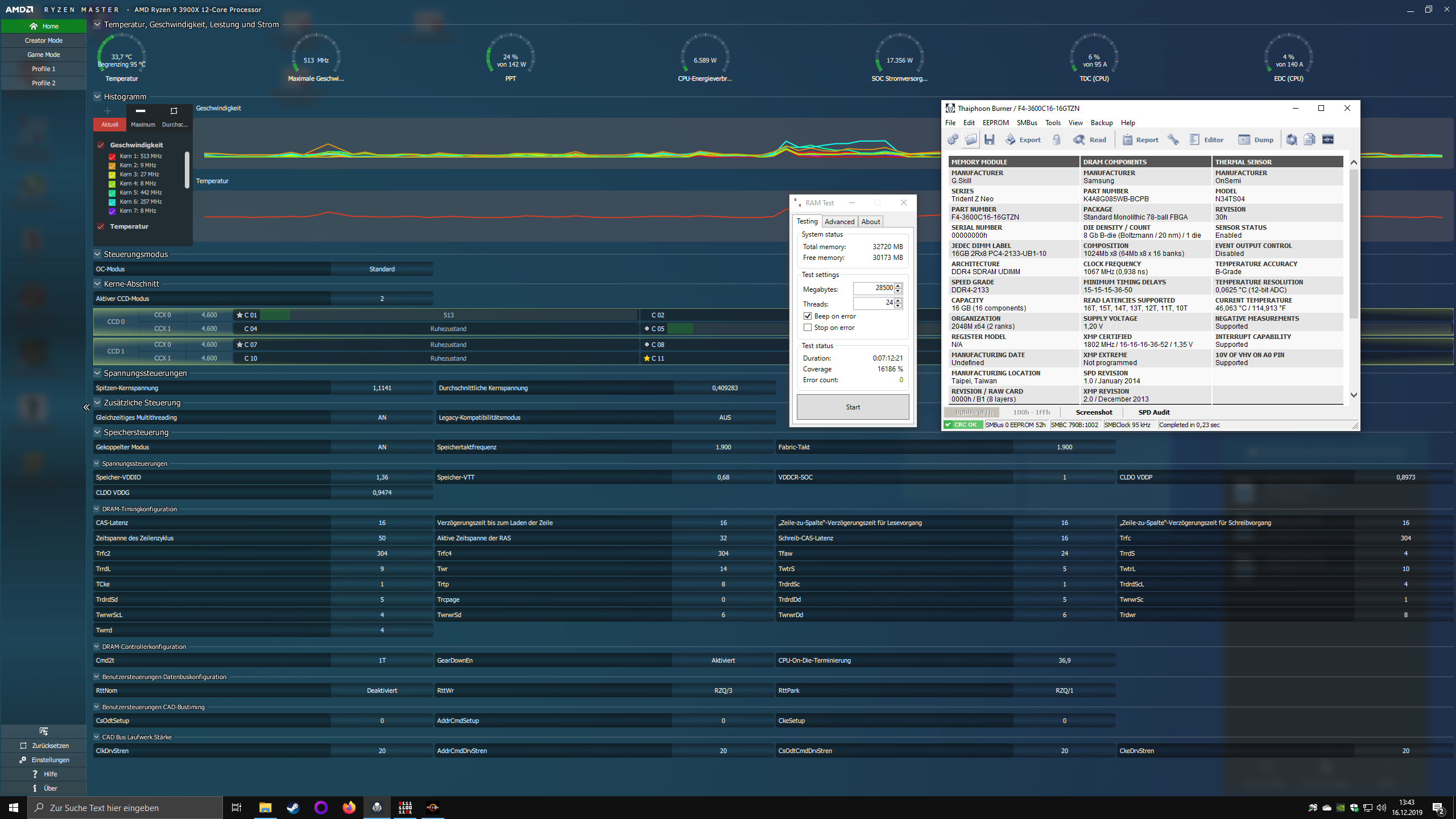
Task: Click the gears icon in Thaiphoon toolbar
Action: (x=953, y=140)
